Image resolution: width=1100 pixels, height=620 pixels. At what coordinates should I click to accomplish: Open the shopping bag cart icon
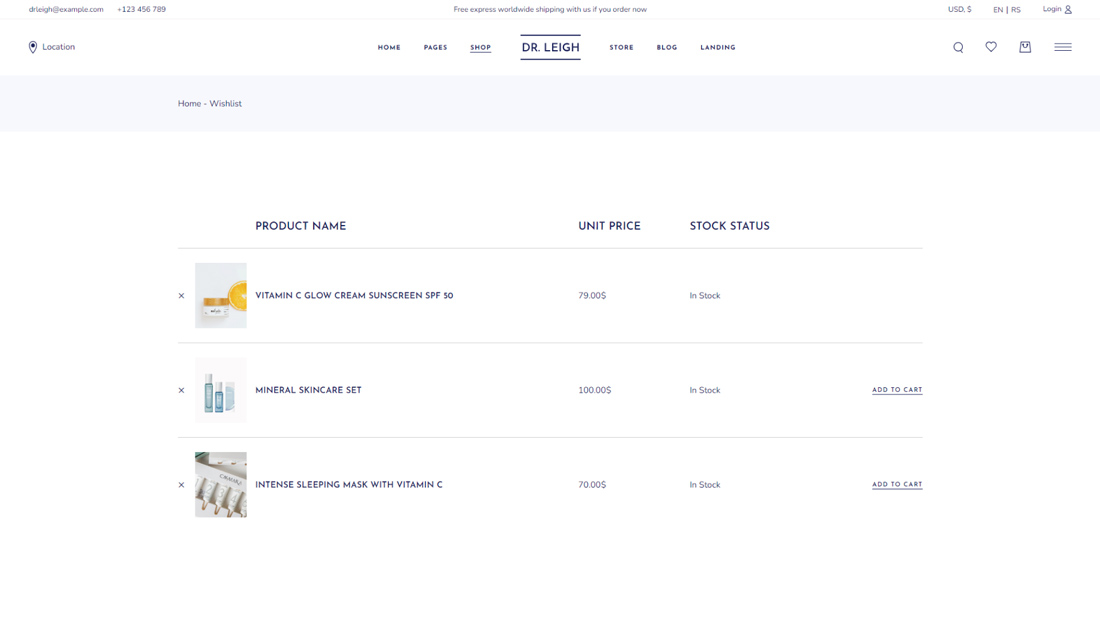(1025, 47)
